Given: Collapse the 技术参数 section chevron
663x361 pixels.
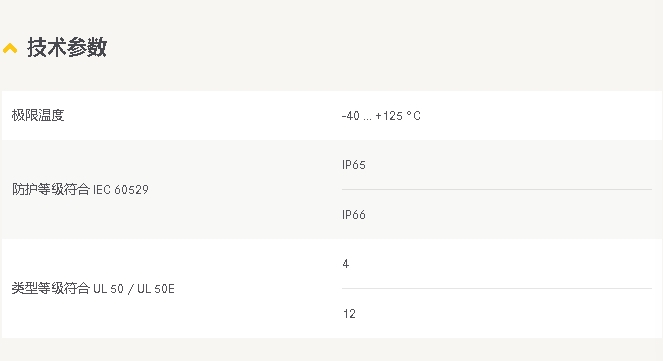Looking at the screenshot, I should coord(10,48).
